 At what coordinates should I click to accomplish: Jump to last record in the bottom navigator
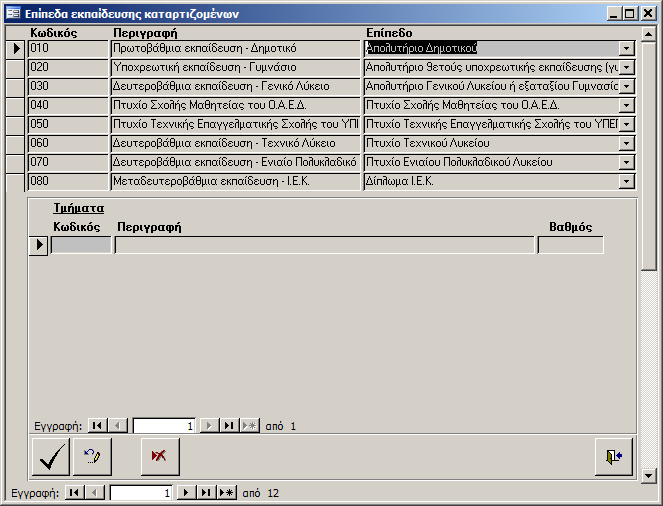[206, 493]
